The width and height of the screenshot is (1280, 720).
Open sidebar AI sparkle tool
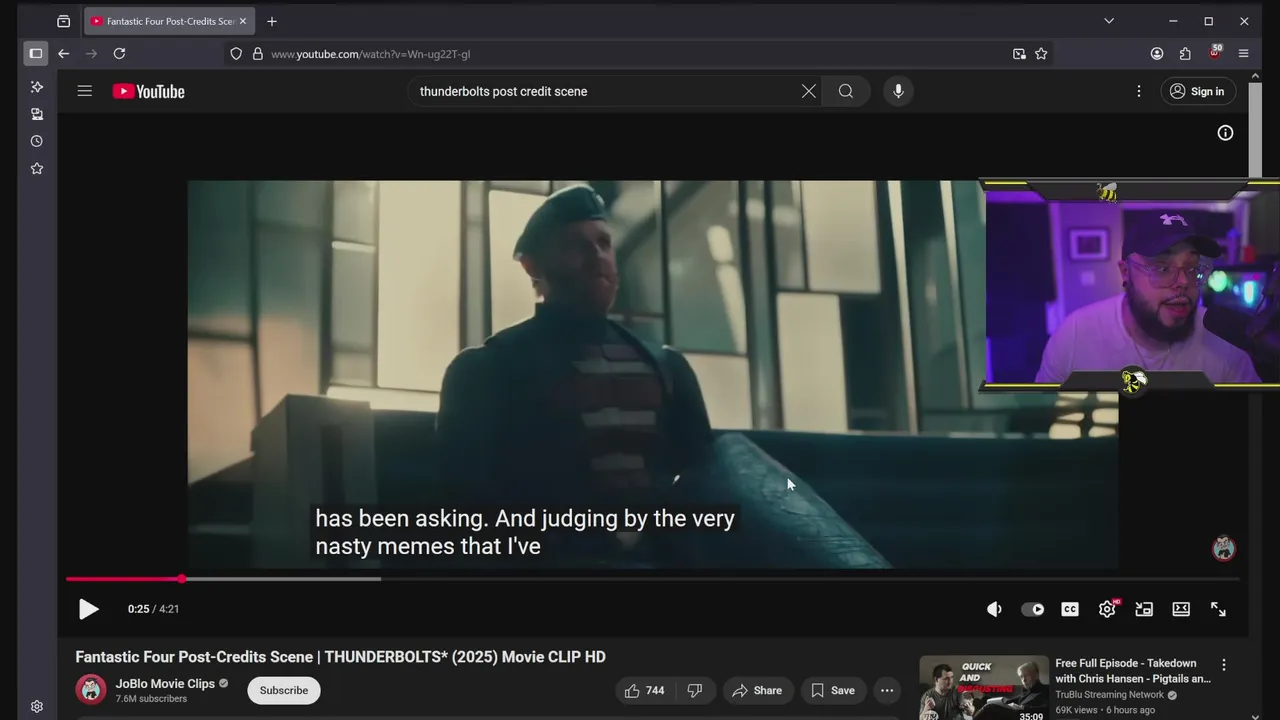(37, 87)
